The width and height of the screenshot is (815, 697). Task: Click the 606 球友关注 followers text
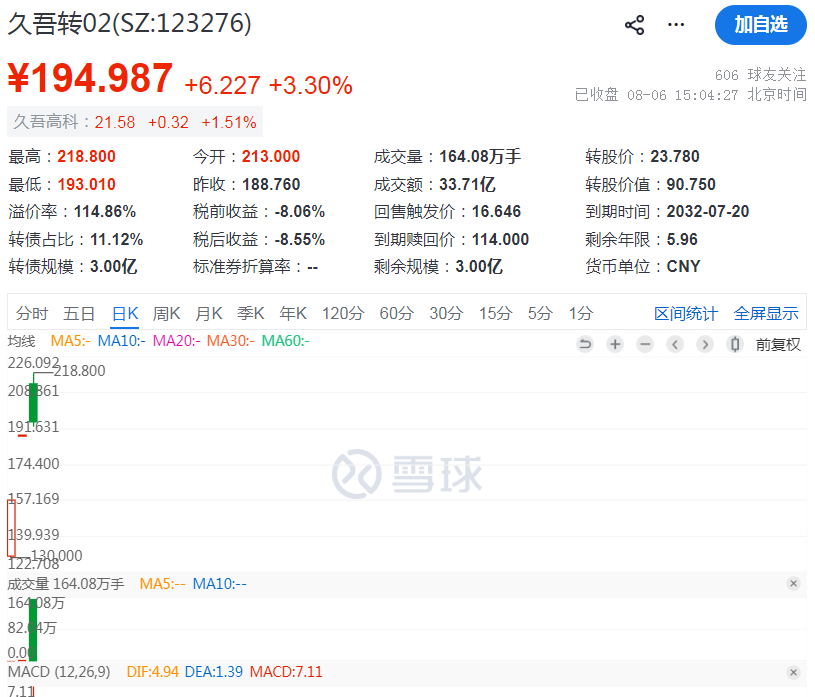pyautogui.click(x=760, y=75)
